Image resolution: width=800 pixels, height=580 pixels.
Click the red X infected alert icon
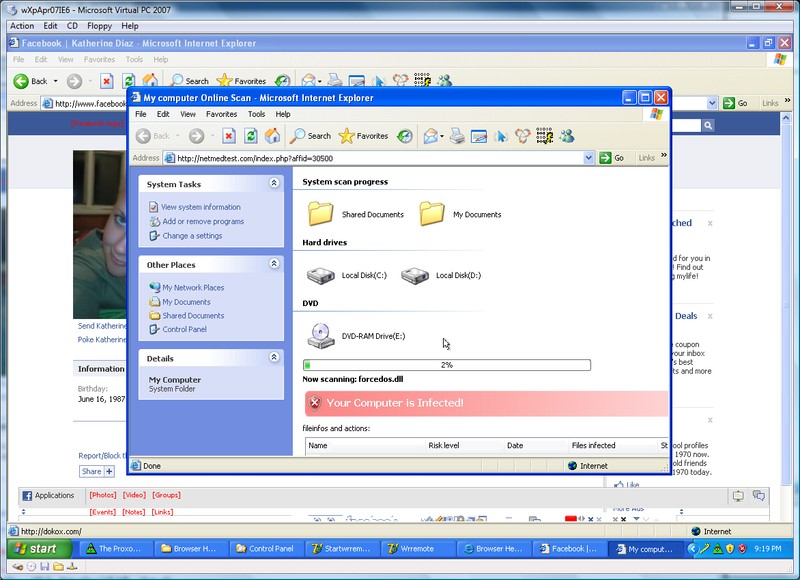click(x=315, y=403)
